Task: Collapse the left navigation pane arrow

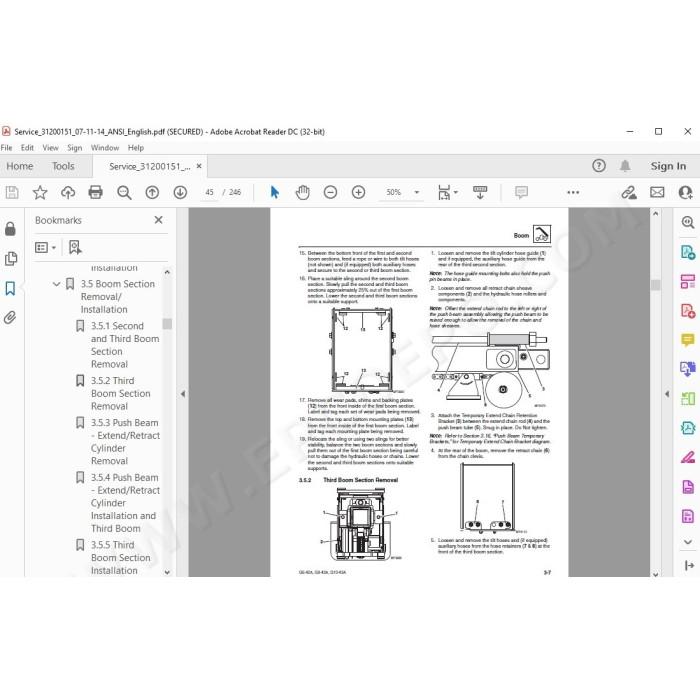Action: 183,394
